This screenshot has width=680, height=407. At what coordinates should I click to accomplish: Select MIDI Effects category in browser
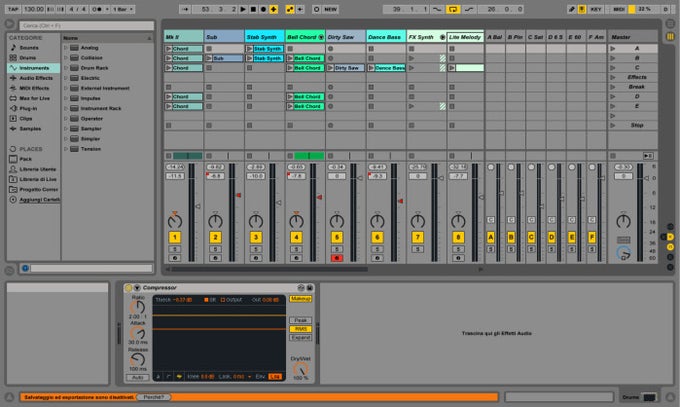[34, 88]
